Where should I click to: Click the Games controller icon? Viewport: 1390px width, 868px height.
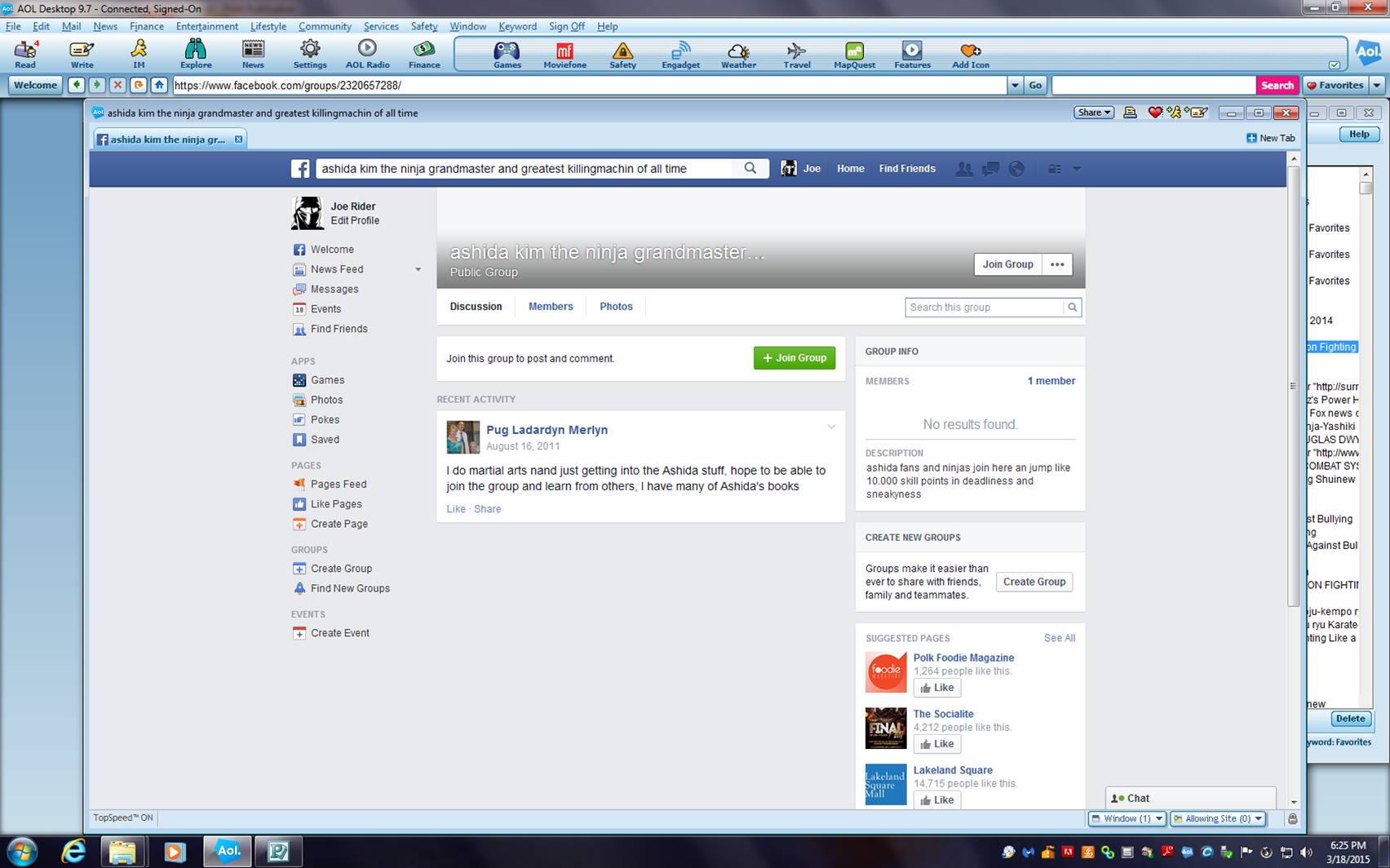pos(507,55)
